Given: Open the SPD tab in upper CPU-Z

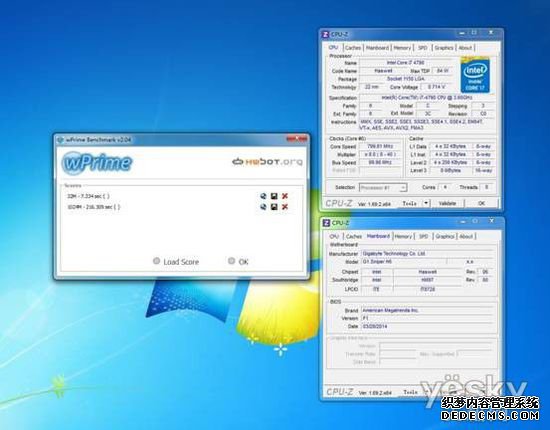Looking at the screenshot, I should point(423,48).
